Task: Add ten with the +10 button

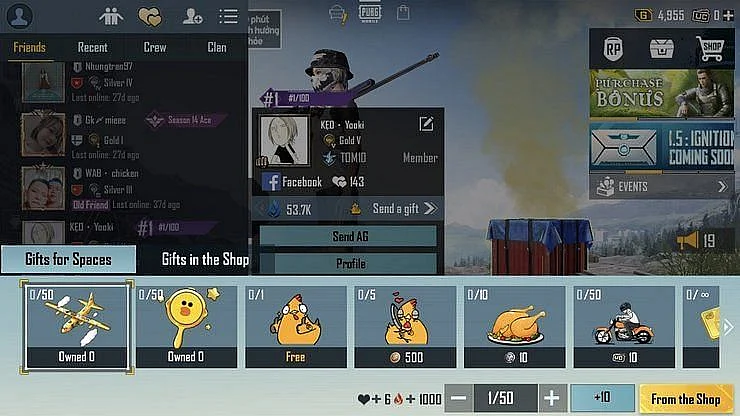Action: pos(602,397)
